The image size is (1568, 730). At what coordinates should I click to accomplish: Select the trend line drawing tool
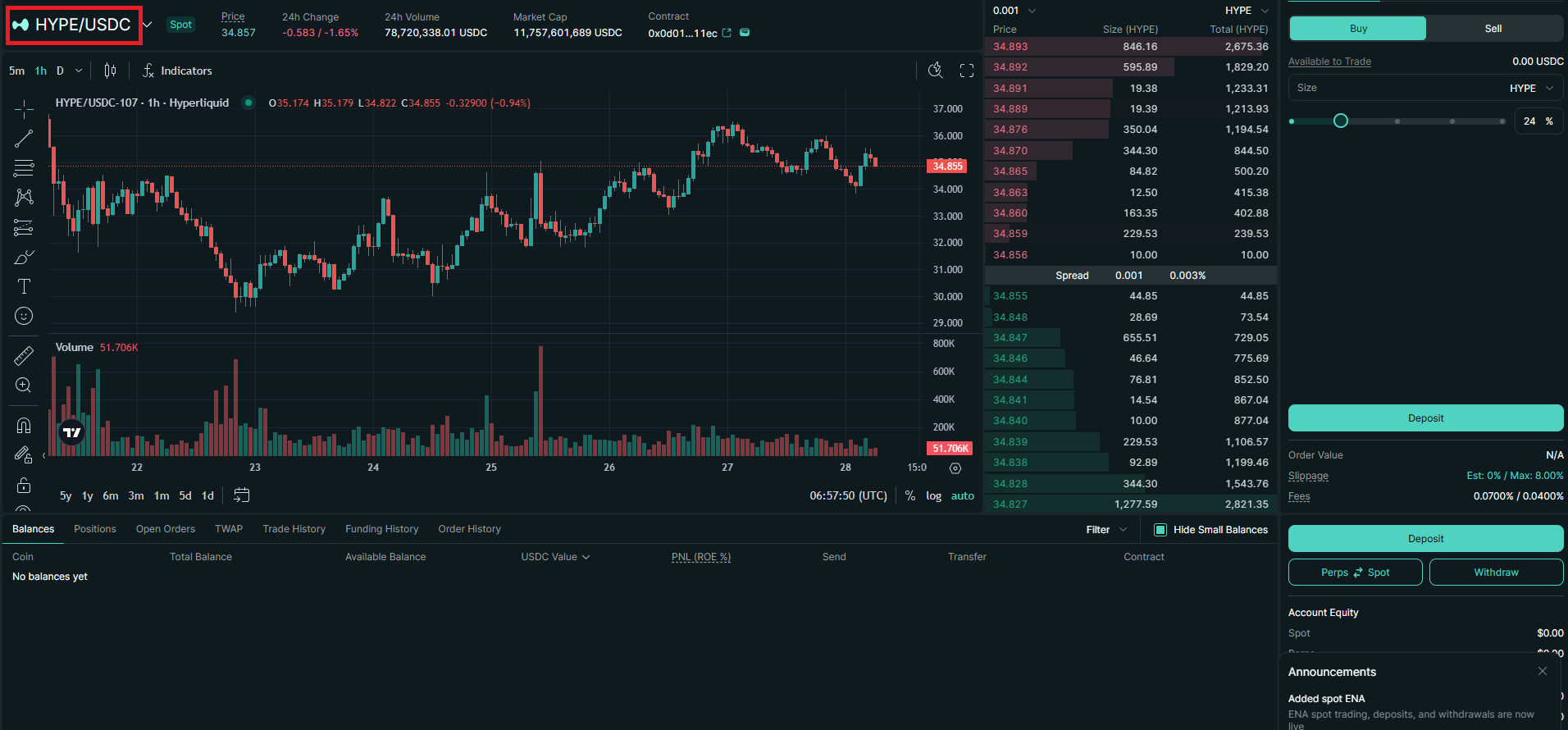point(24,139)
